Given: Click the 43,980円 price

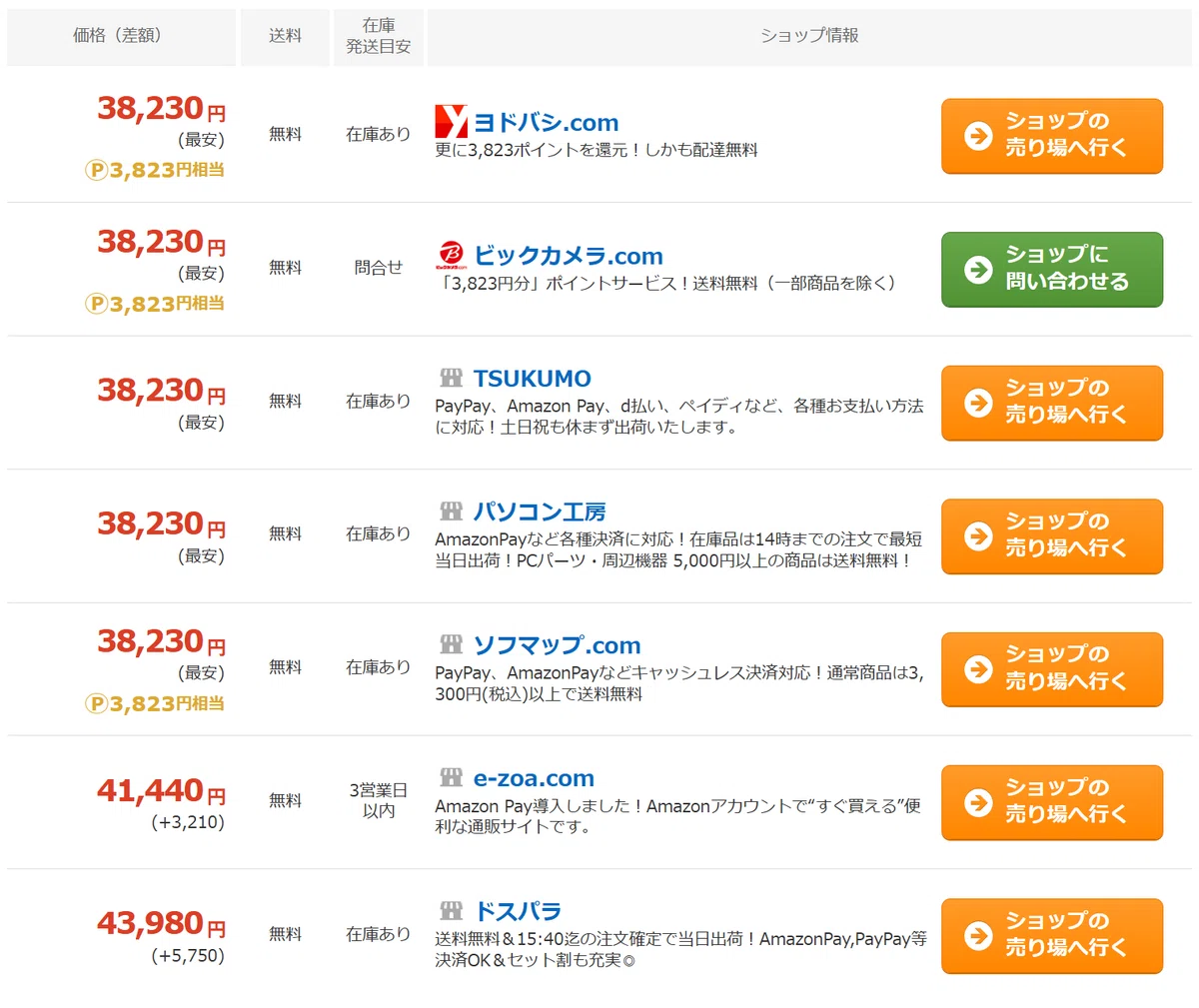Looking at the screenshot, I should [161, 923].
